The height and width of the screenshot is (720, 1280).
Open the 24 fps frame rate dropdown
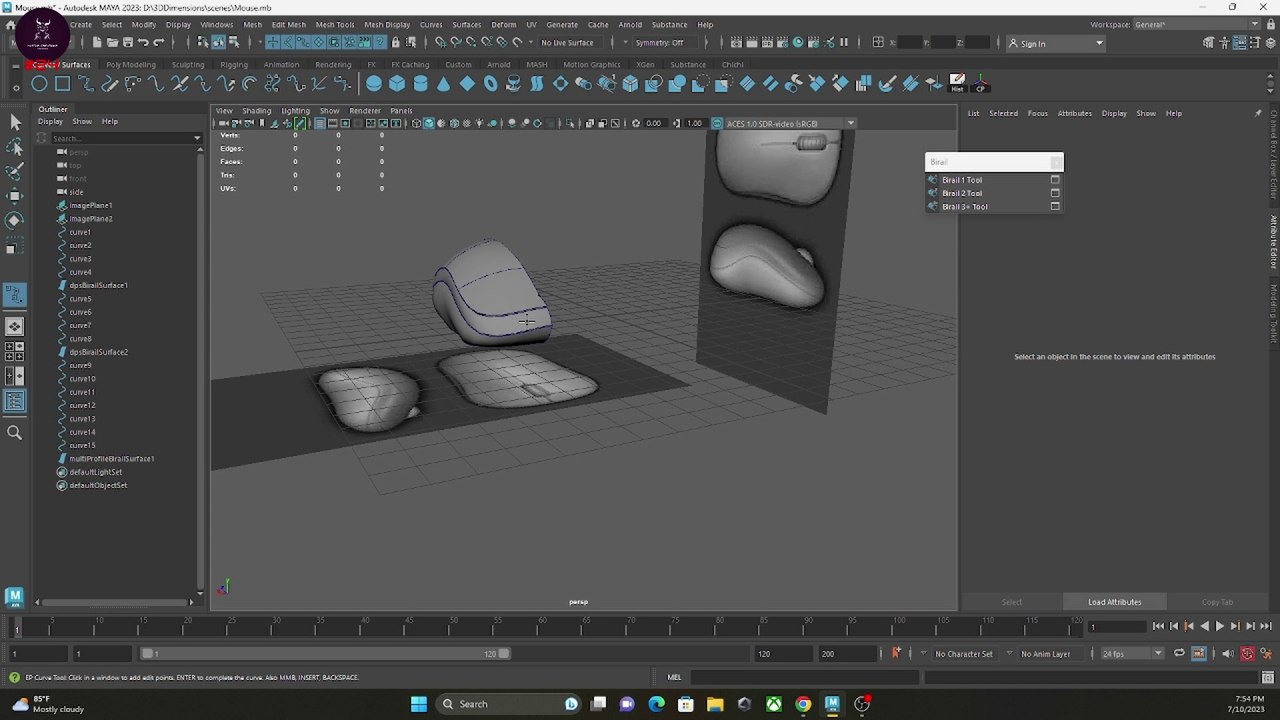click(x=1131, y=654)
